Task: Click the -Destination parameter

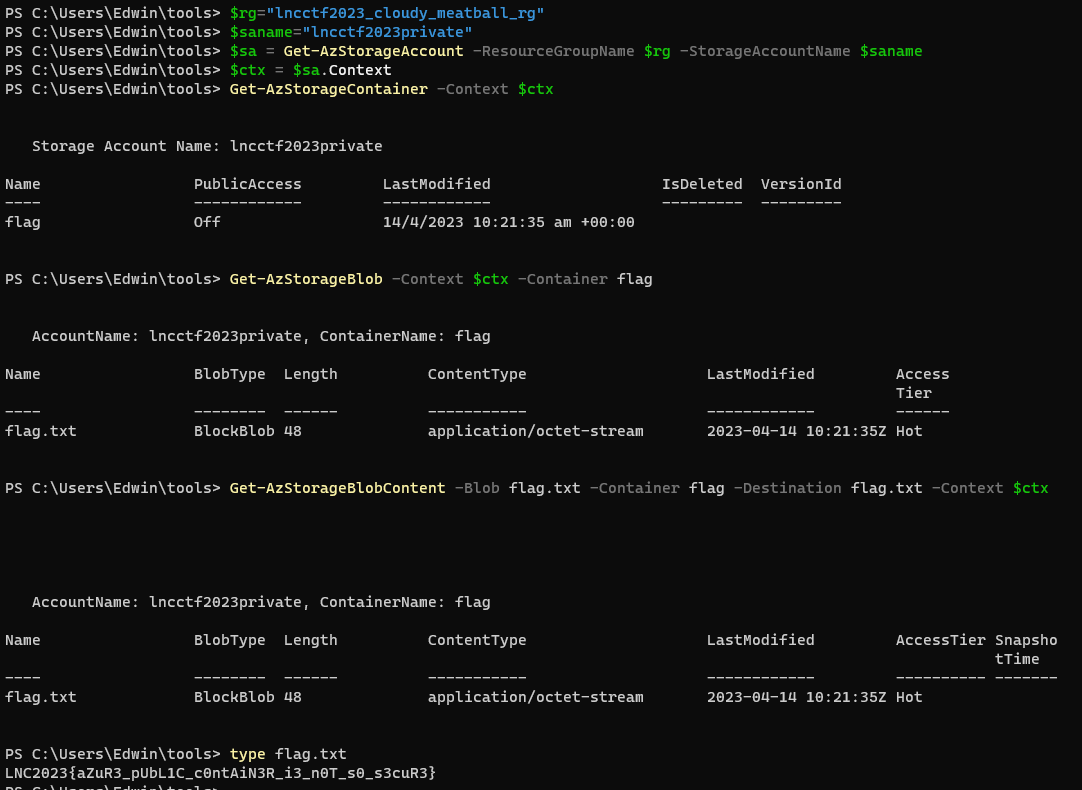Action: click(787, 488)
